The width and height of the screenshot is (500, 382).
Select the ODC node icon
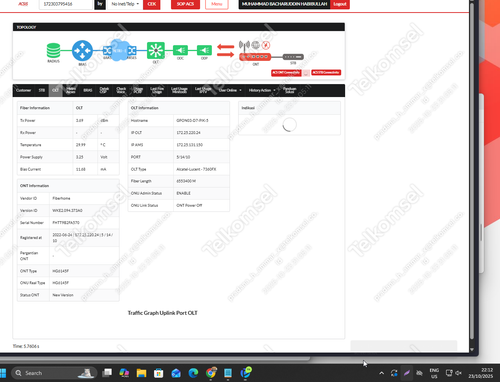pos(180,50)
